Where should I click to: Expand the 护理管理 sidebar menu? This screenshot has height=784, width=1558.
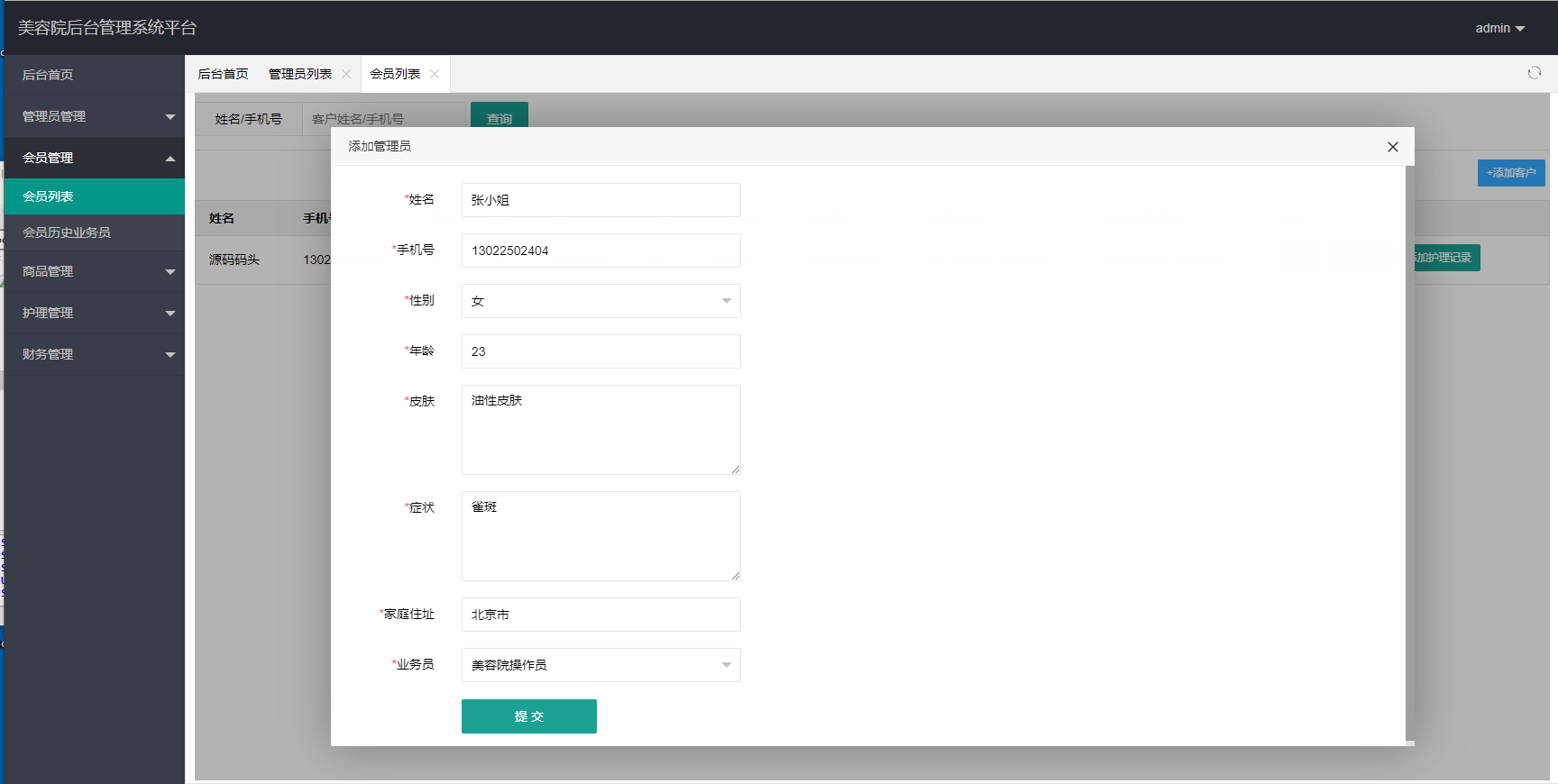[x=95, y=313]
